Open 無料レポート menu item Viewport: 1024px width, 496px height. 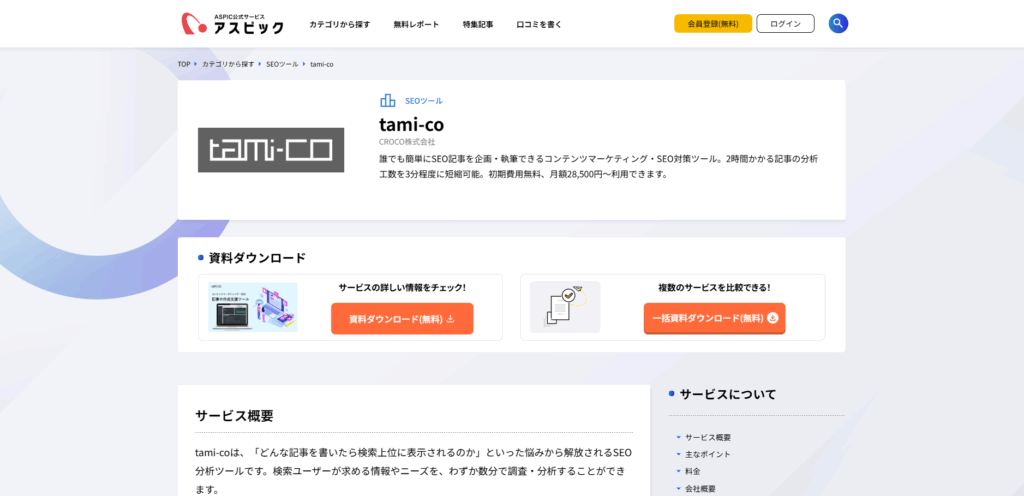(x=416, y=24)
